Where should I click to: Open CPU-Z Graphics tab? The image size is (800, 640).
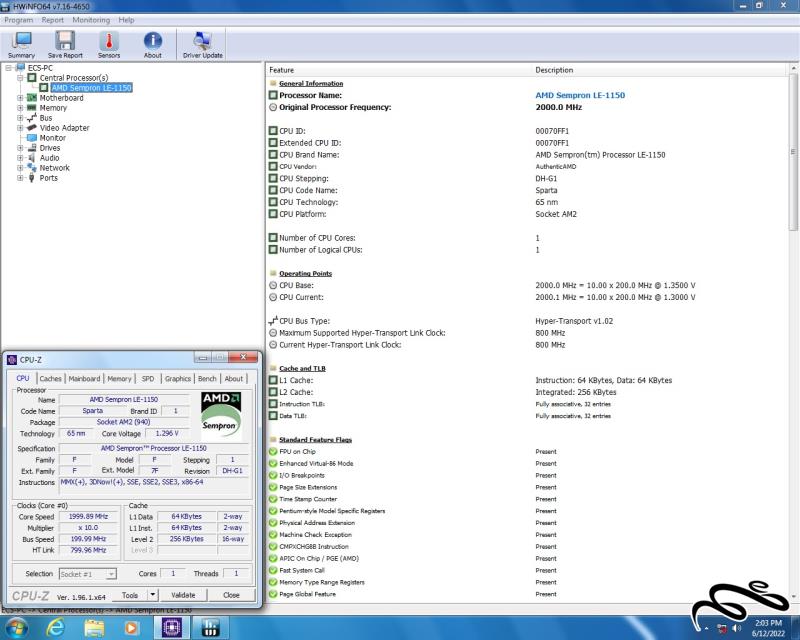pos(178,378)
